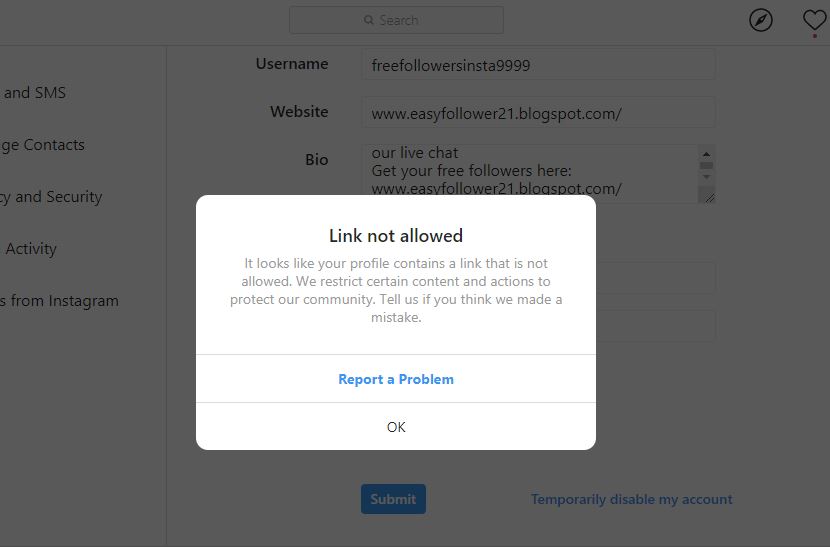This screenshot has width=830, height=547.
Task: Click the Bio scrollbar up arrow
Action: click(x=706, y=154)
